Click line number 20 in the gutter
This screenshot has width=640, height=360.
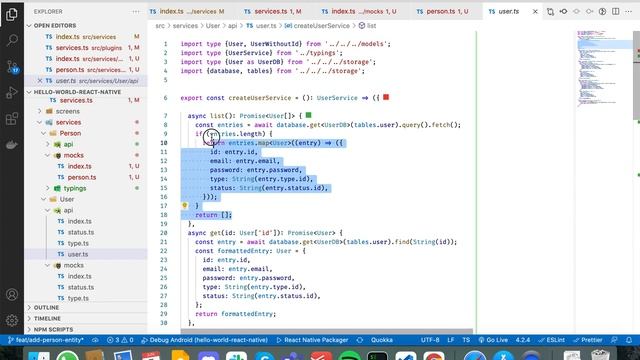click(164, 233)
